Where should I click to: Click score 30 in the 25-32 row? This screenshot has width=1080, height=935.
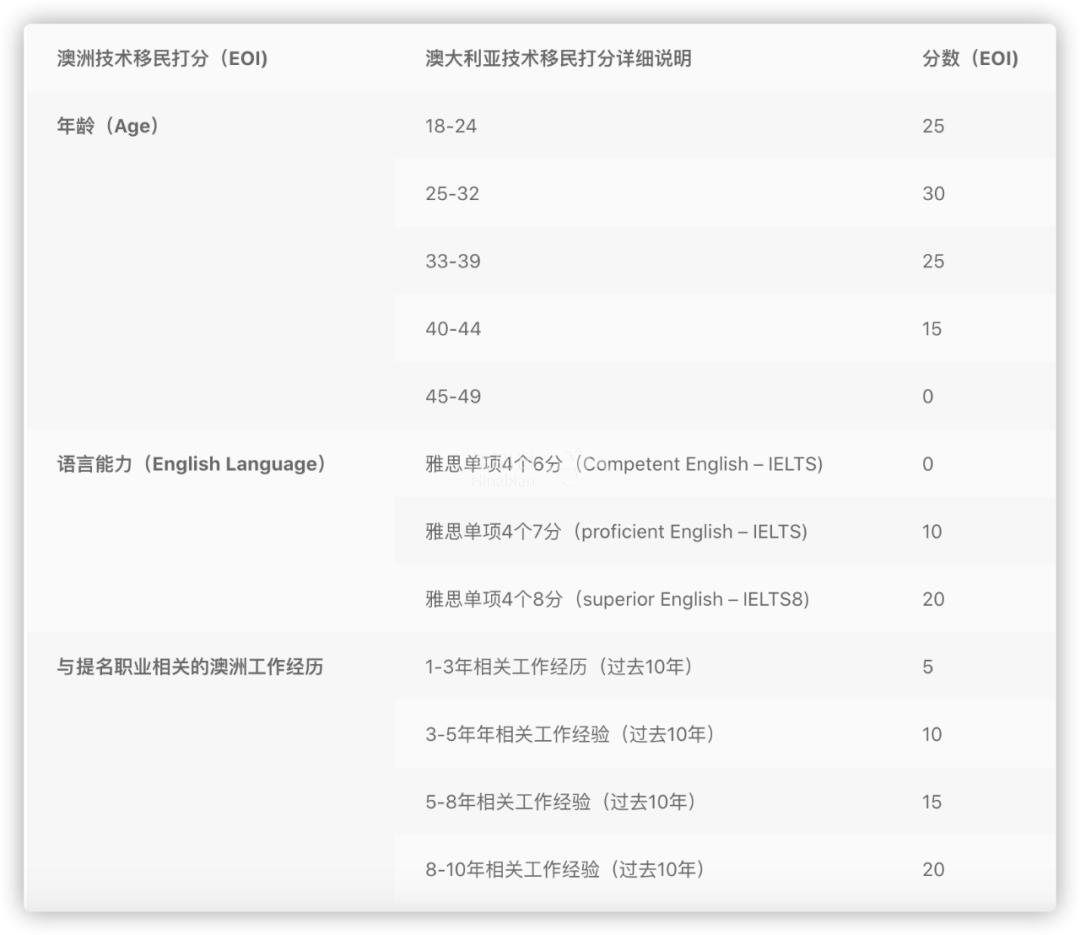pos(933,194)
